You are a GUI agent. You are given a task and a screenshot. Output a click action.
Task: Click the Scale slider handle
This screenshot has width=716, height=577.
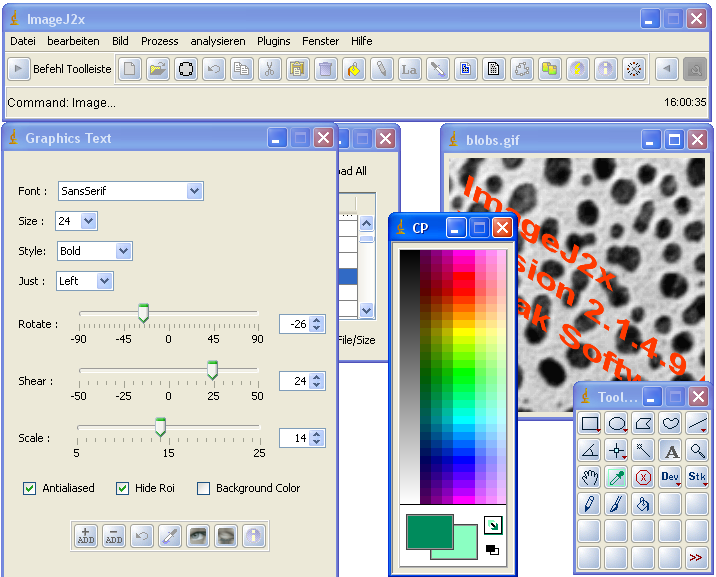coord(160,427)
